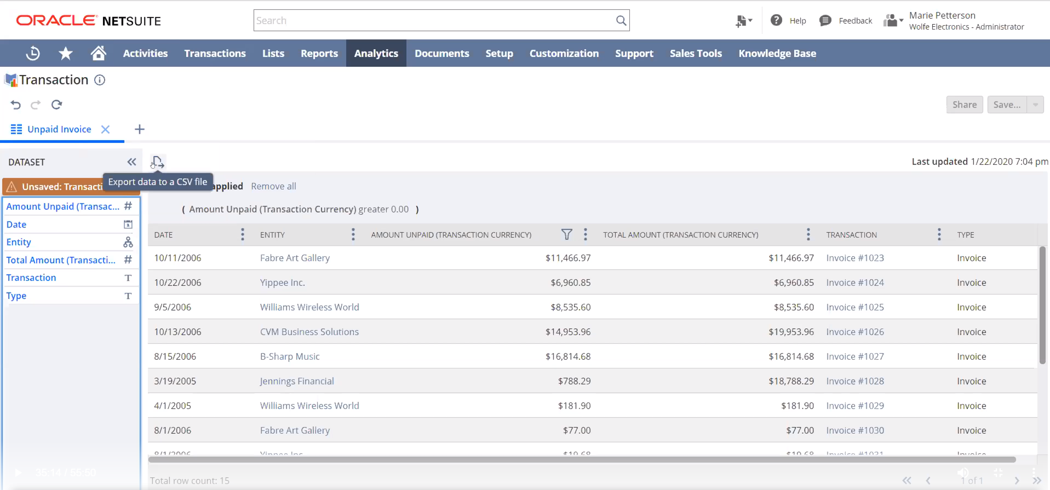Image resolution: width=1050 pixels, height=490 pixels.
Task: Open the Save button dropdown arrow
Action: coord(1035,105)
